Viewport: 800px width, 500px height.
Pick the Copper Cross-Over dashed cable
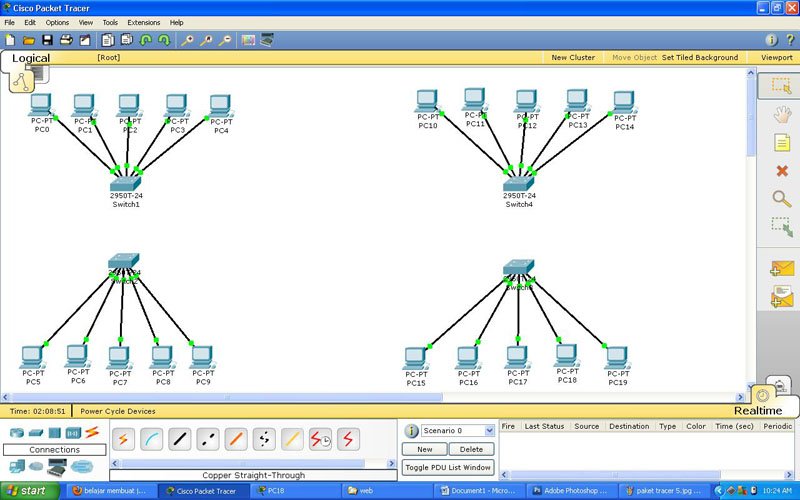(208, 439)
